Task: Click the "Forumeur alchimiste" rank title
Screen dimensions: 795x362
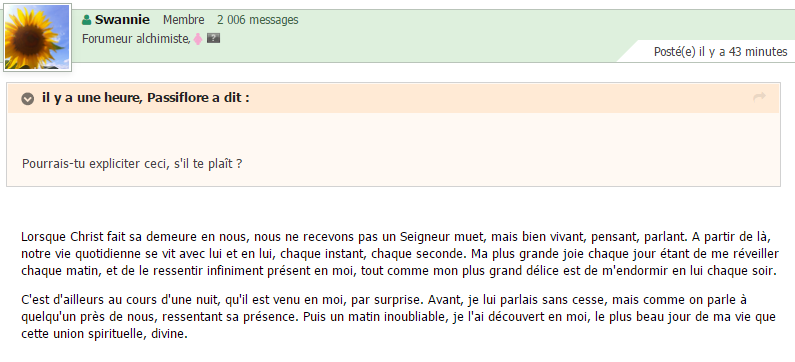Action: tap(135, 39)
